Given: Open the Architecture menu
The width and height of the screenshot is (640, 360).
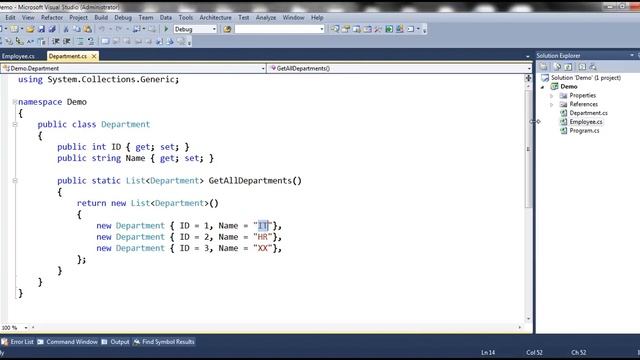Looking at the screenshot, I should click(x=216, y=18).
